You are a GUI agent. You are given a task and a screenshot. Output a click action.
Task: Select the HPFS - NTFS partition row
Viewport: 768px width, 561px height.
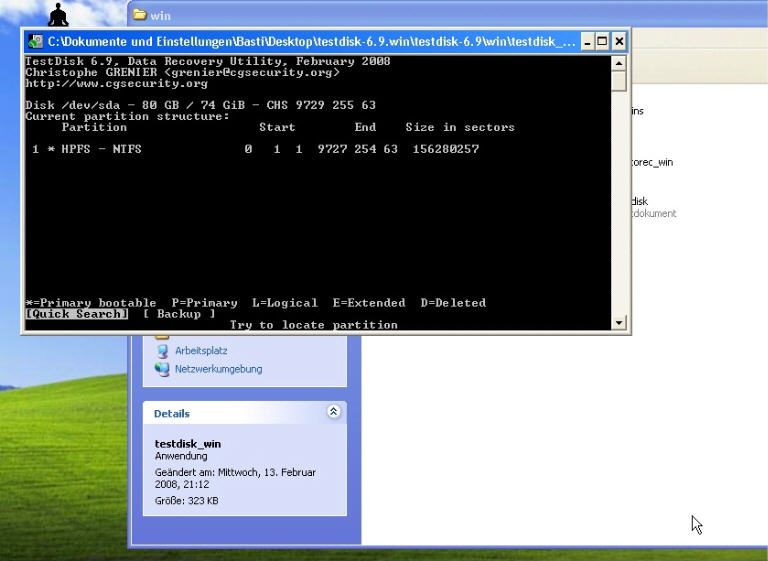tap(256, 149)
